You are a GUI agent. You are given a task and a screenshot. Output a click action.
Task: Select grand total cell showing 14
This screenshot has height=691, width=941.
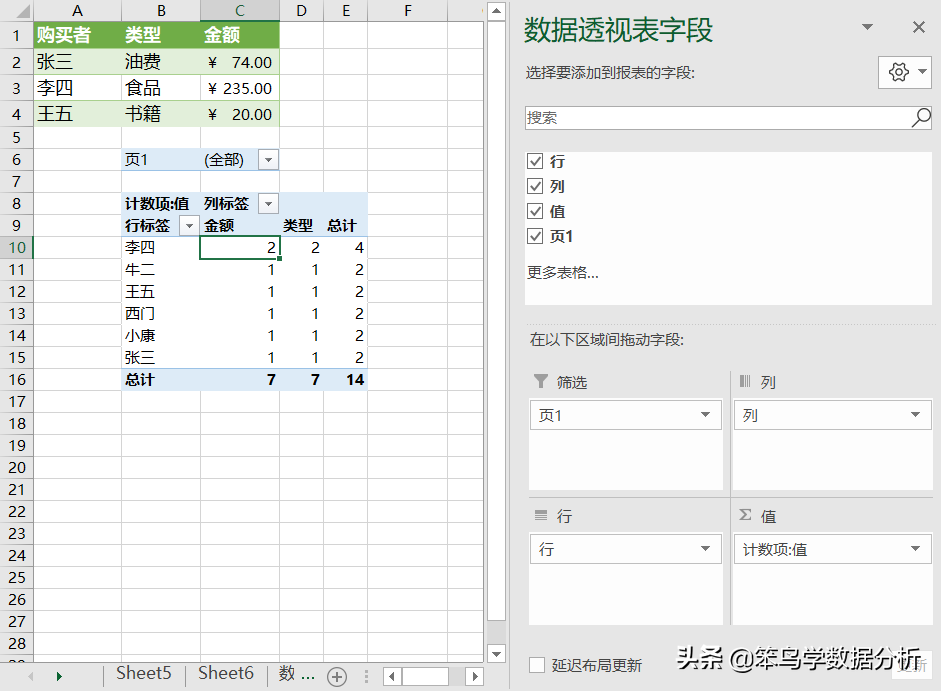click(x=345, y=380)
